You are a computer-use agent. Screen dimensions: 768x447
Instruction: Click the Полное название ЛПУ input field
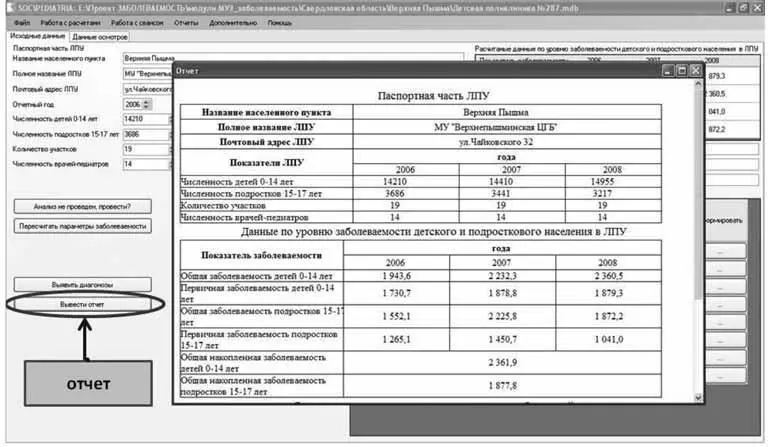147,74
